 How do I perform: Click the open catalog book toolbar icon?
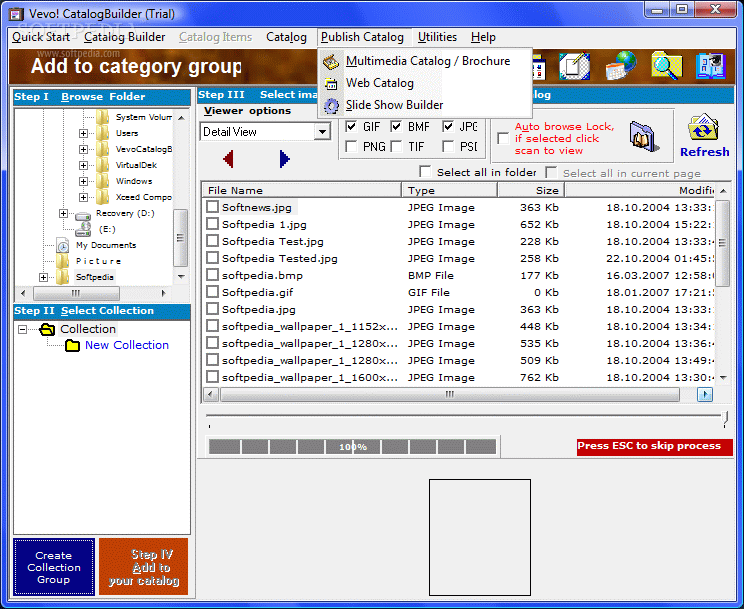tap(710, 66)
